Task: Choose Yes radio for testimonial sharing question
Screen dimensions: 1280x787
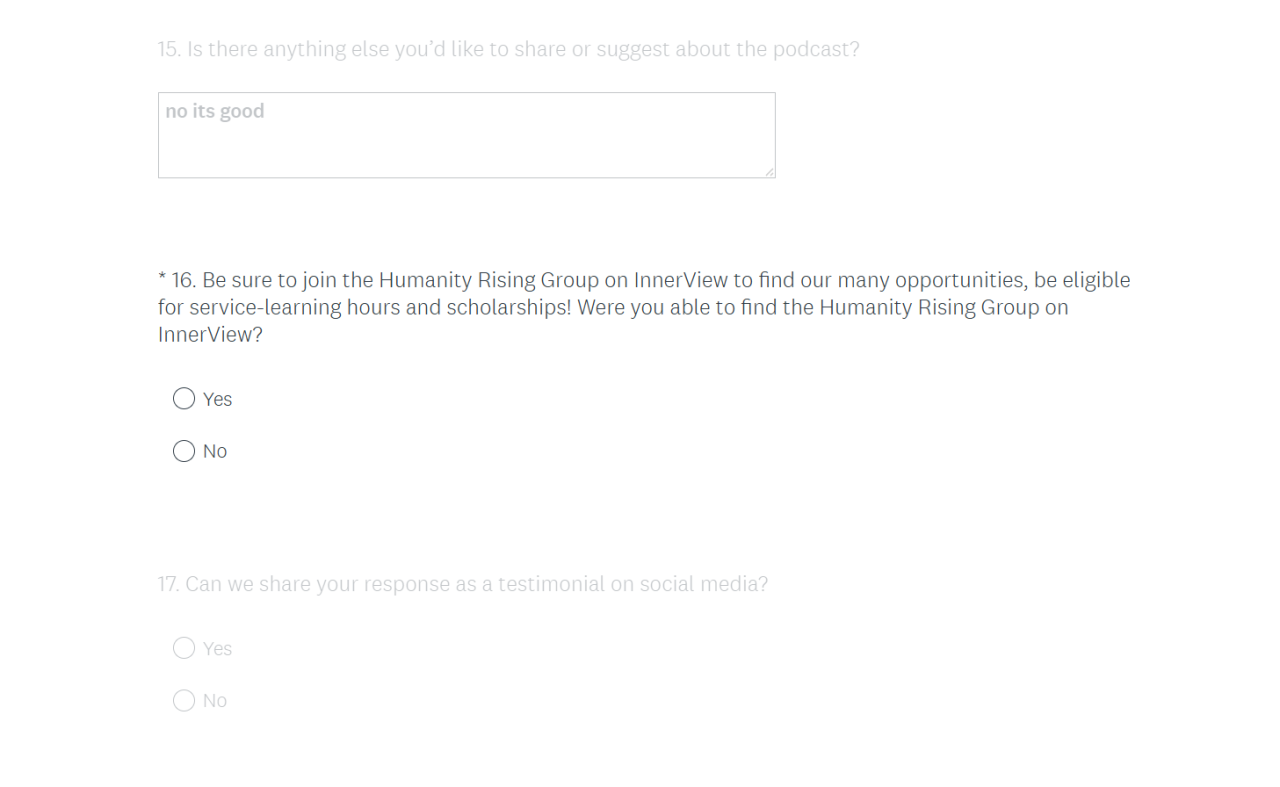Action: (x=184, y=648)
